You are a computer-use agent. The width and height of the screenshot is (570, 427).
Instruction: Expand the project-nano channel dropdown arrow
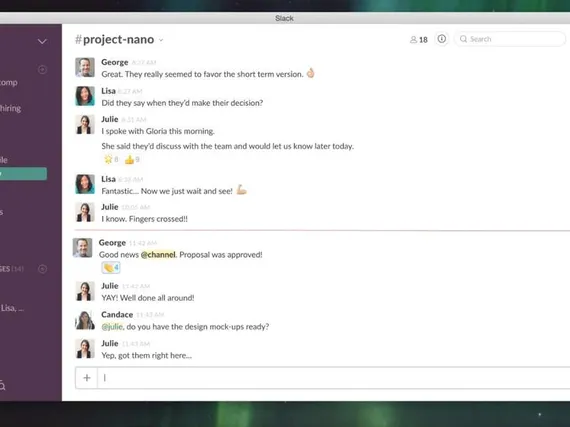161,40
